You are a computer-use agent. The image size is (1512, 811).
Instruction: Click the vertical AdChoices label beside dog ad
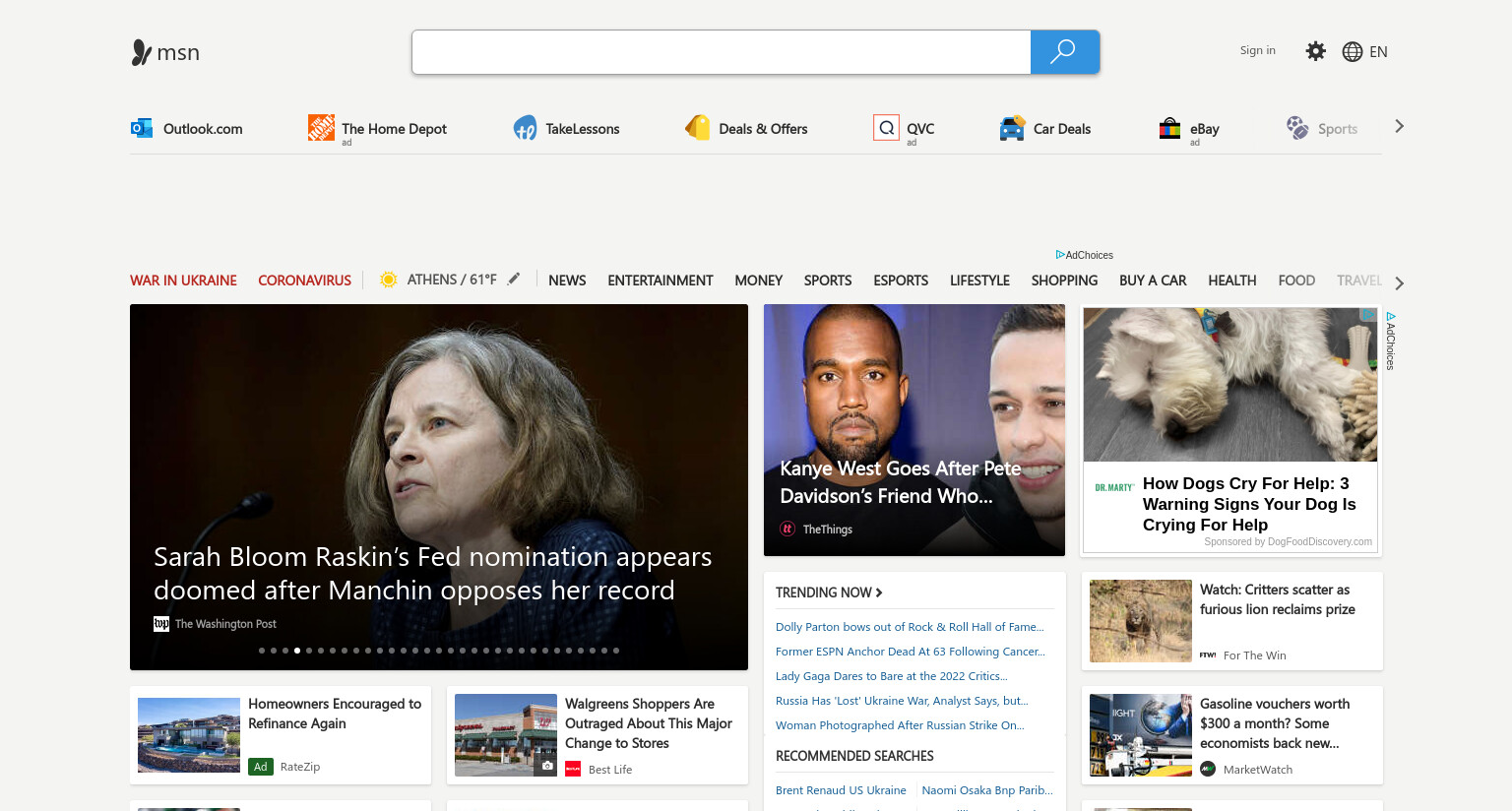click(1391, 341)
